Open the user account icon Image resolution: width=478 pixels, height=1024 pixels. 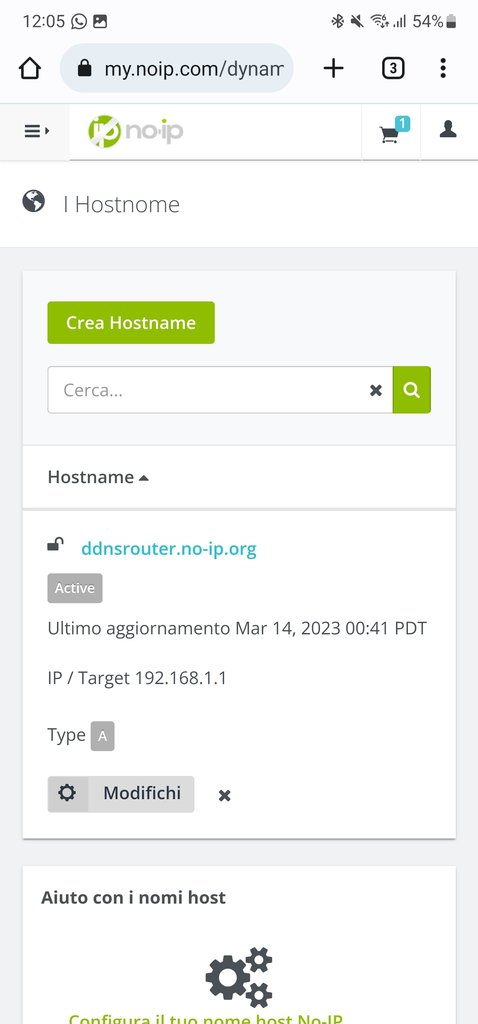coord(448,129)
